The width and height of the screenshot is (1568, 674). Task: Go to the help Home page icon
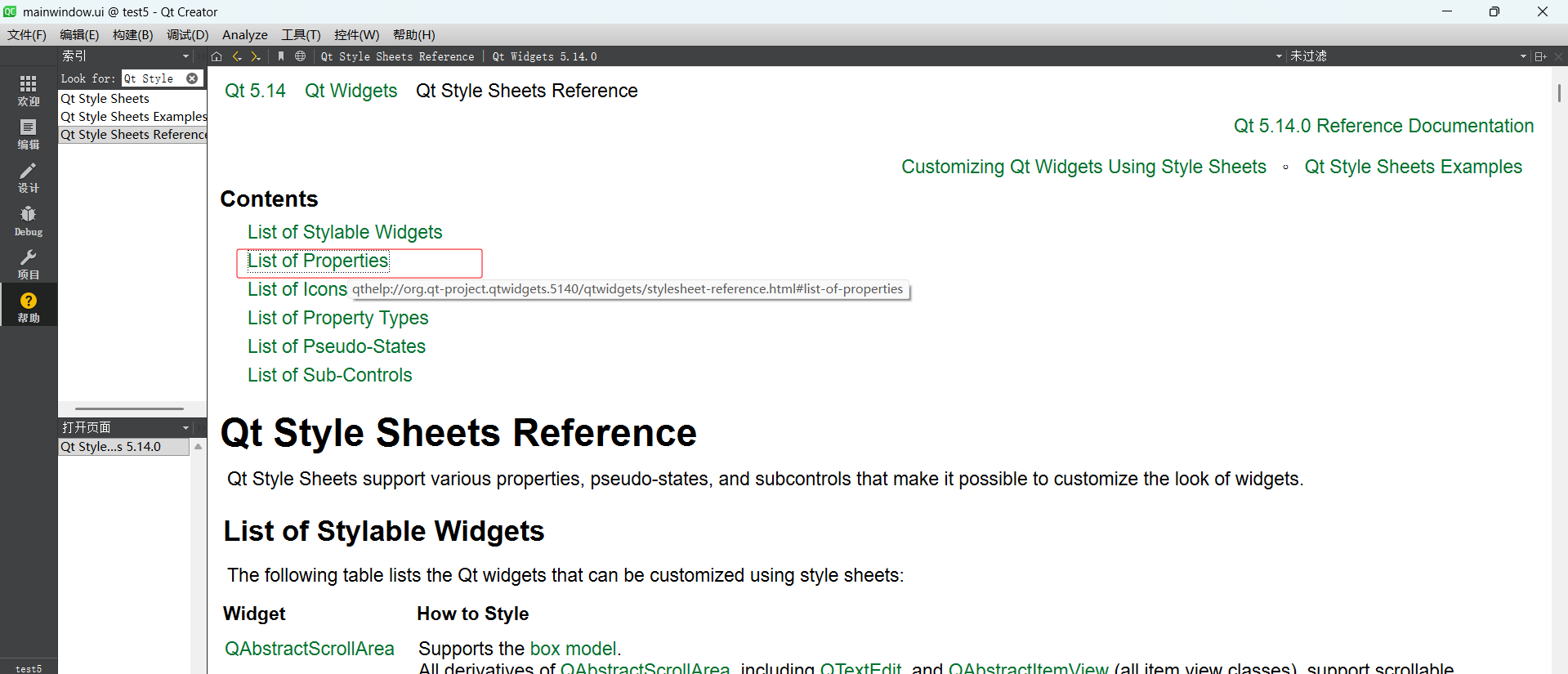click(x=217, y=56)
